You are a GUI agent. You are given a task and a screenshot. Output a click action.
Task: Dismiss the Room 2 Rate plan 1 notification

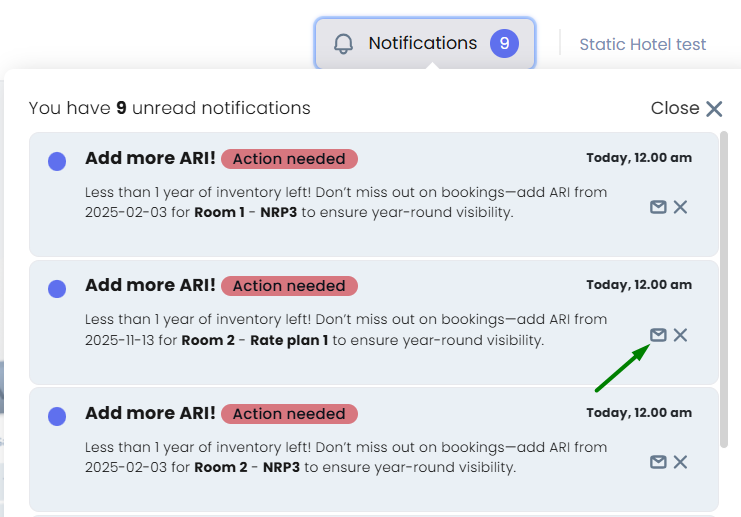tap(680, 335)
